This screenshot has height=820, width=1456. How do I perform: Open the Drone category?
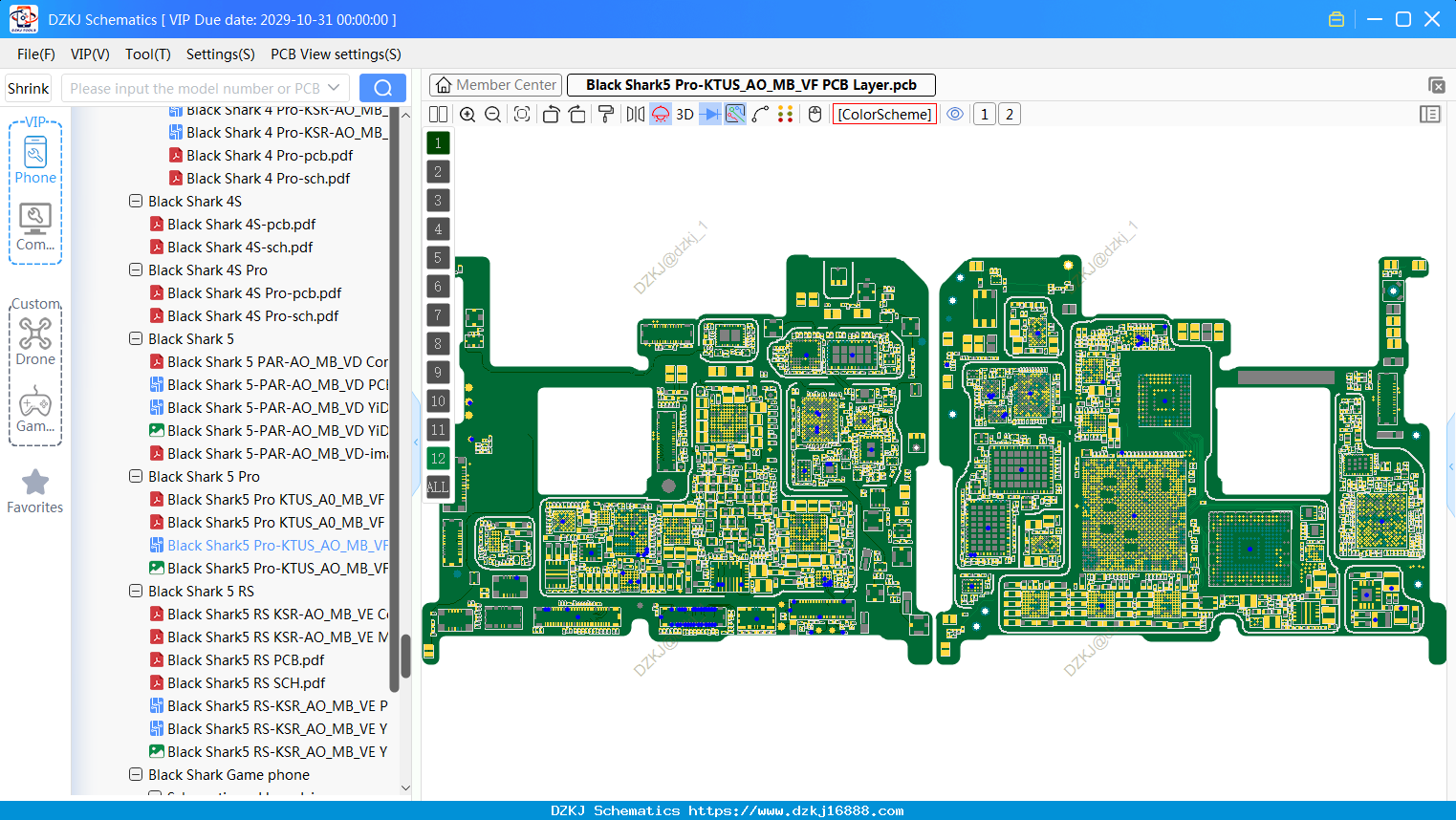35,341
